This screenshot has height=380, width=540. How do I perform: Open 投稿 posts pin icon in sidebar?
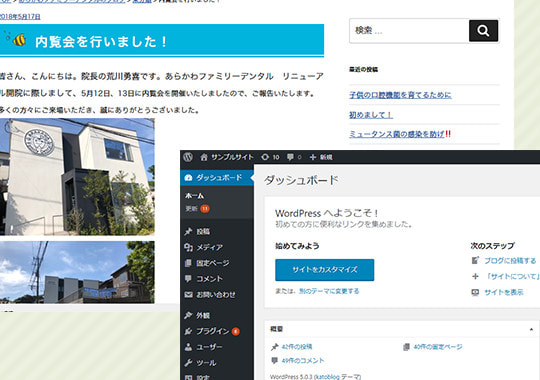(188, 232)
